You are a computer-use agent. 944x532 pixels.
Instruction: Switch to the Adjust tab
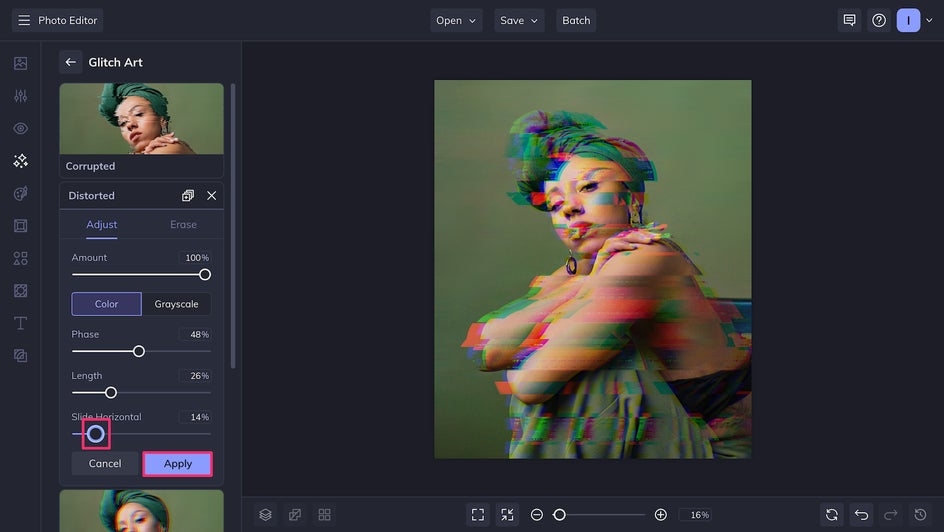pos(101,224)
